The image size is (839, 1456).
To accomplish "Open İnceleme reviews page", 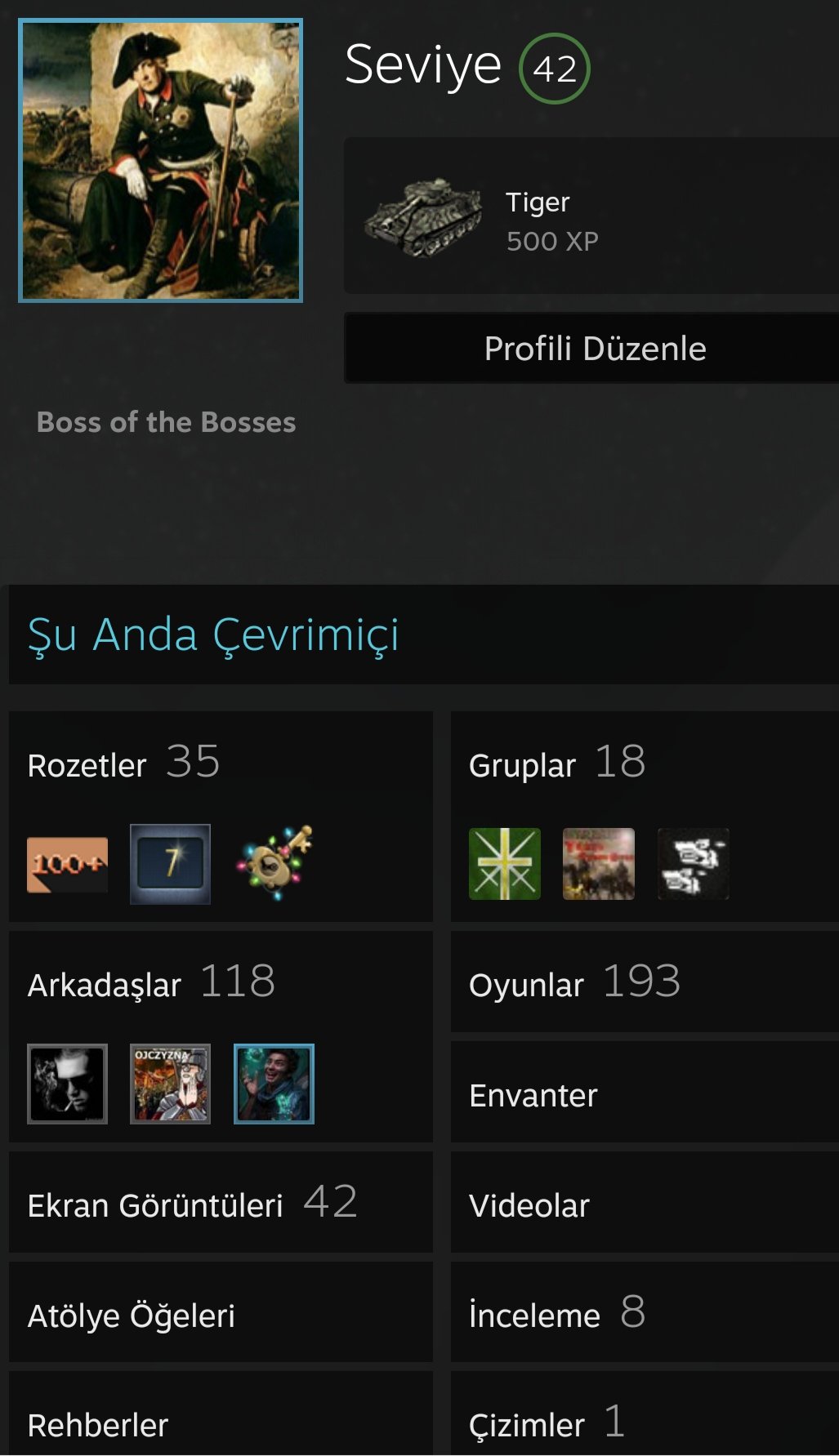I will [645, 1312].
